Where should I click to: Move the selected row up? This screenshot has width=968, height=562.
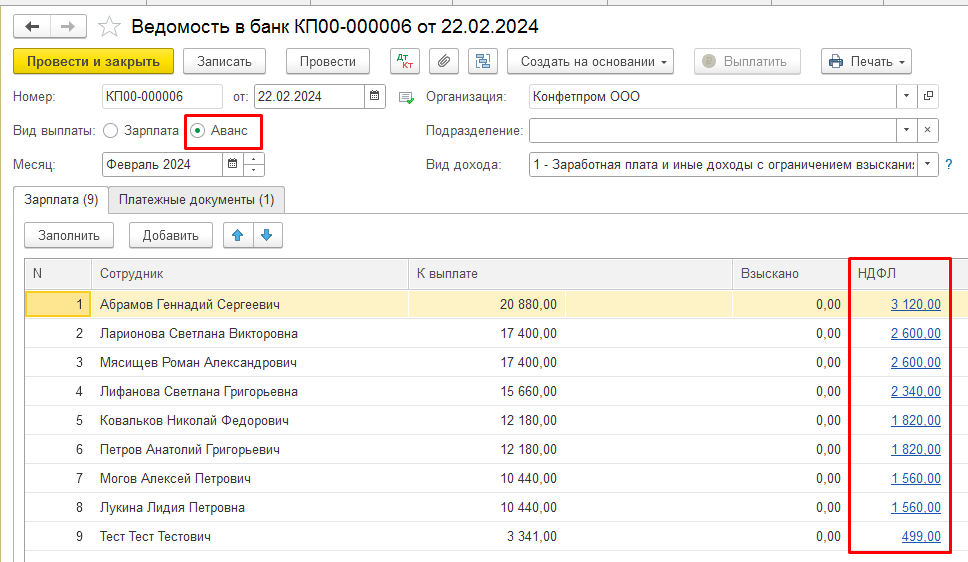238,235
